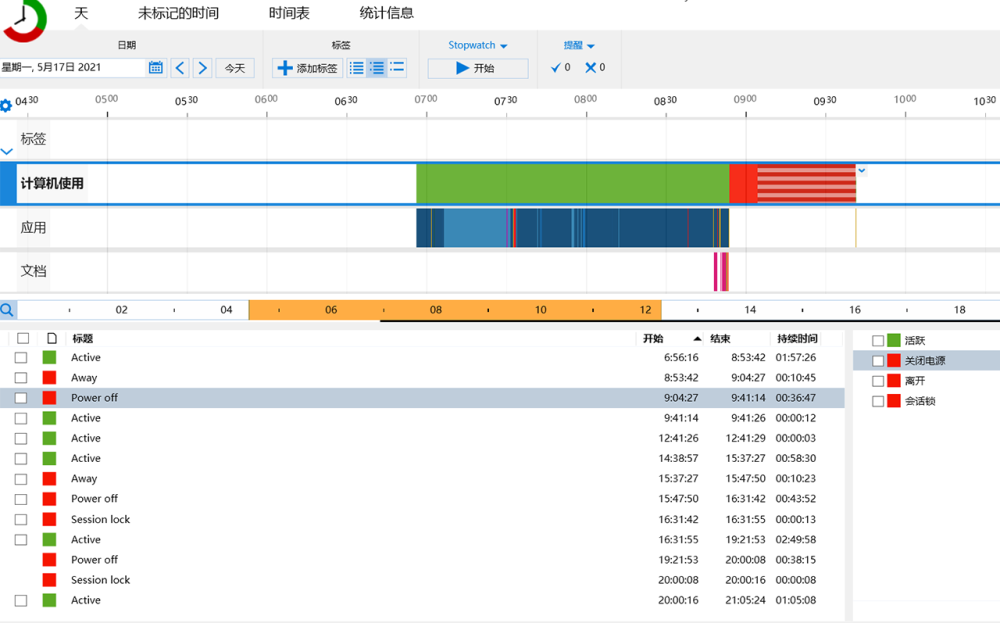Select the third list view mode icon
This screenshot has width=1000, height=623.
[397, 67]
